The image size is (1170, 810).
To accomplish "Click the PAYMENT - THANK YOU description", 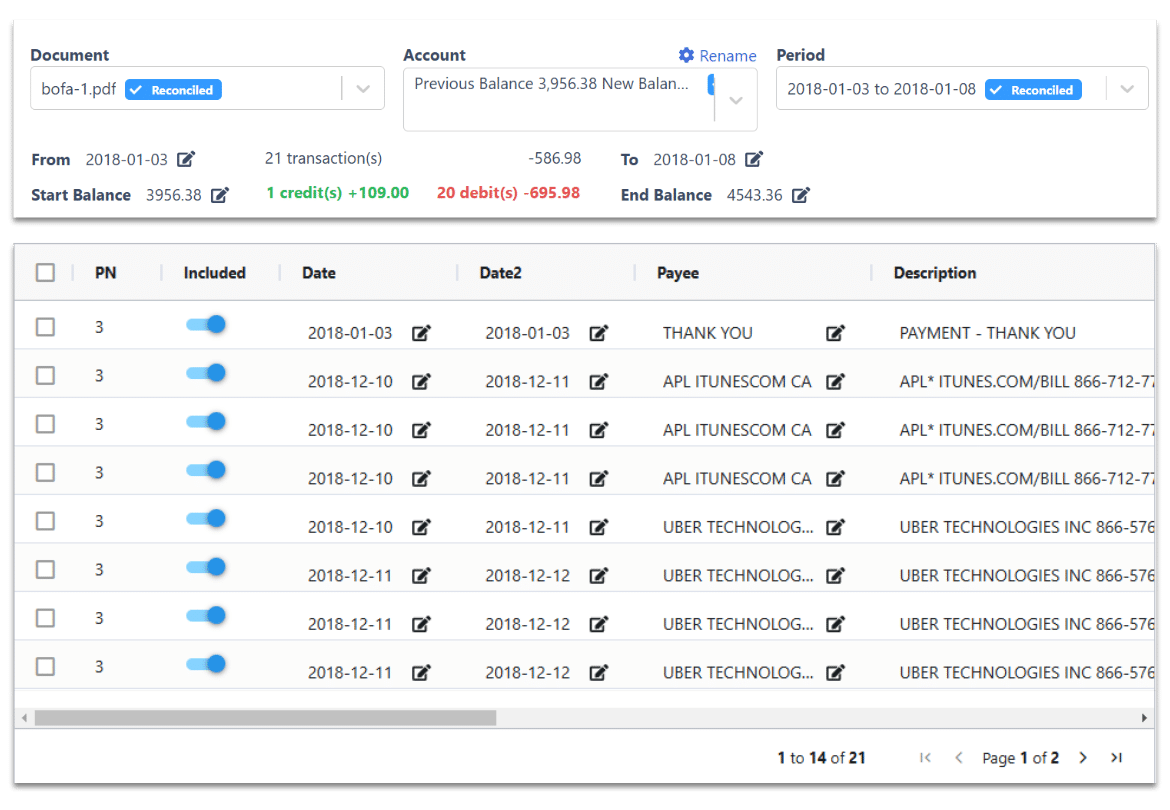I will pos(987,333).
